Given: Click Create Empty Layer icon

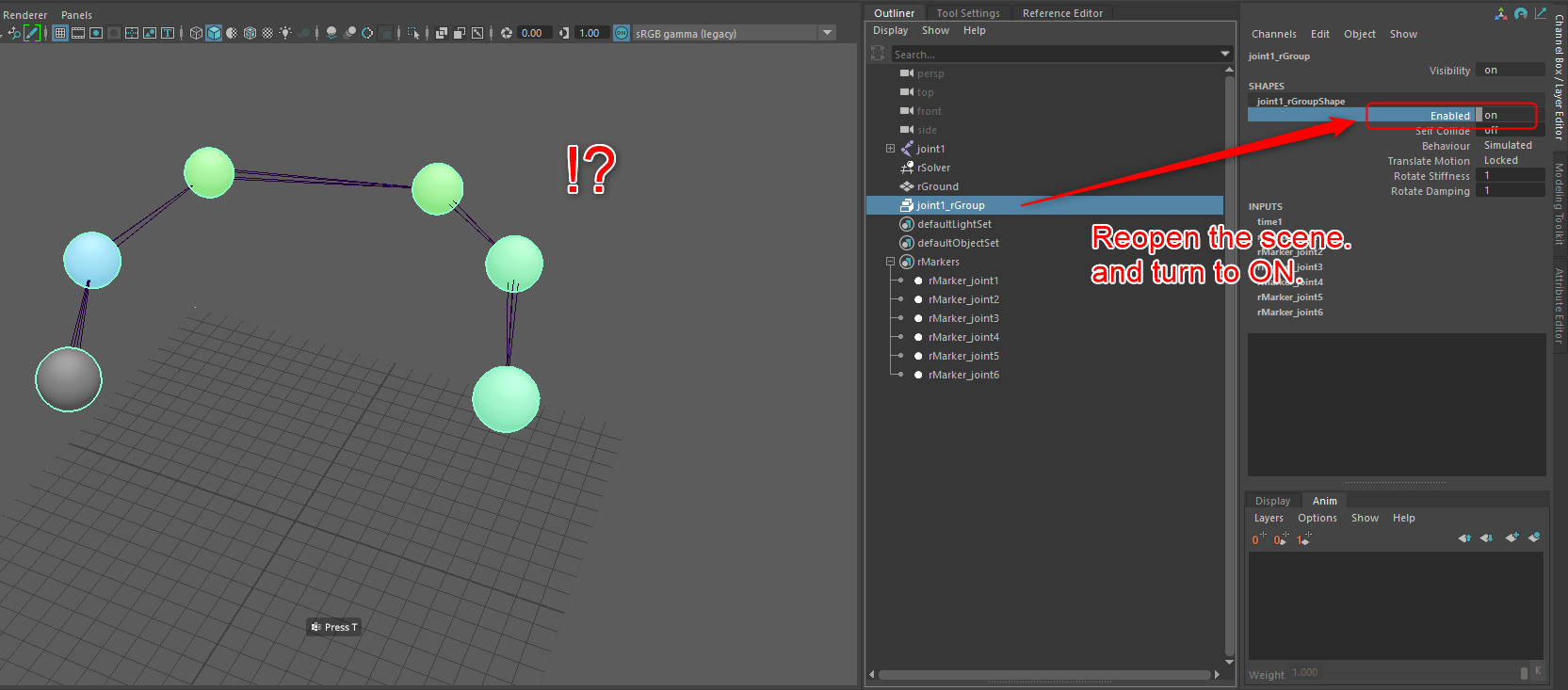Looking at the screenshot, I should 1511,538.
